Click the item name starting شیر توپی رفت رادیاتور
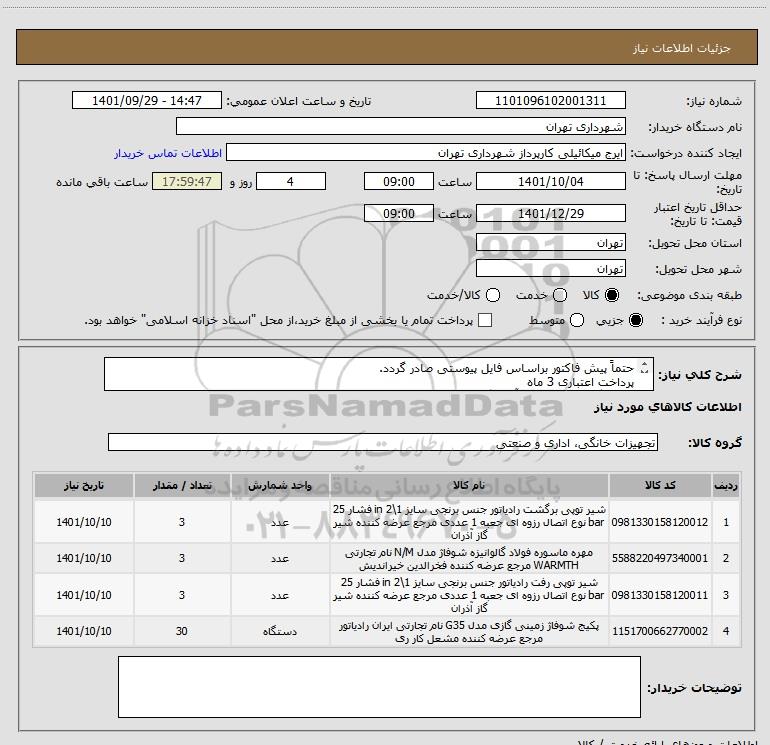Screen dimensions: 770x745 click(469, 595)
